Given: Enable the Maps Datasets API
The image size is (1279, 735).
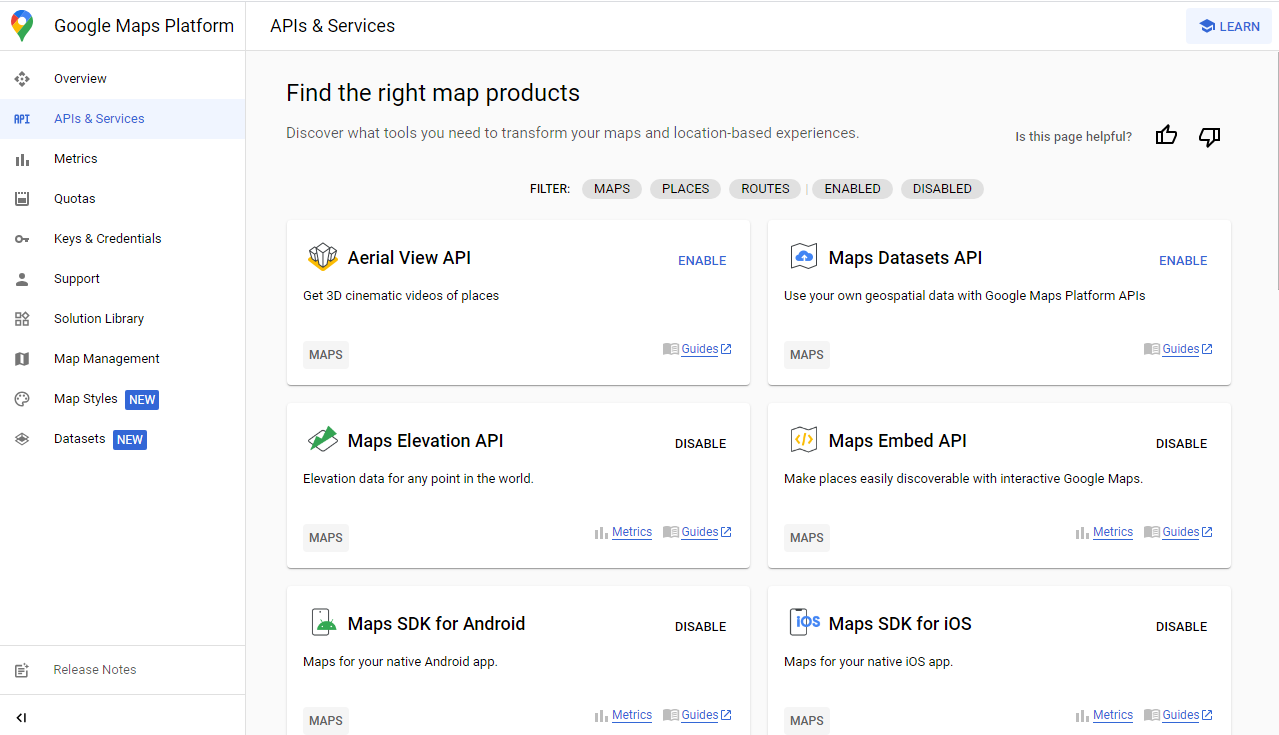Looking at the screenshot, I should pyautogui.click(x=1183, y=261).
